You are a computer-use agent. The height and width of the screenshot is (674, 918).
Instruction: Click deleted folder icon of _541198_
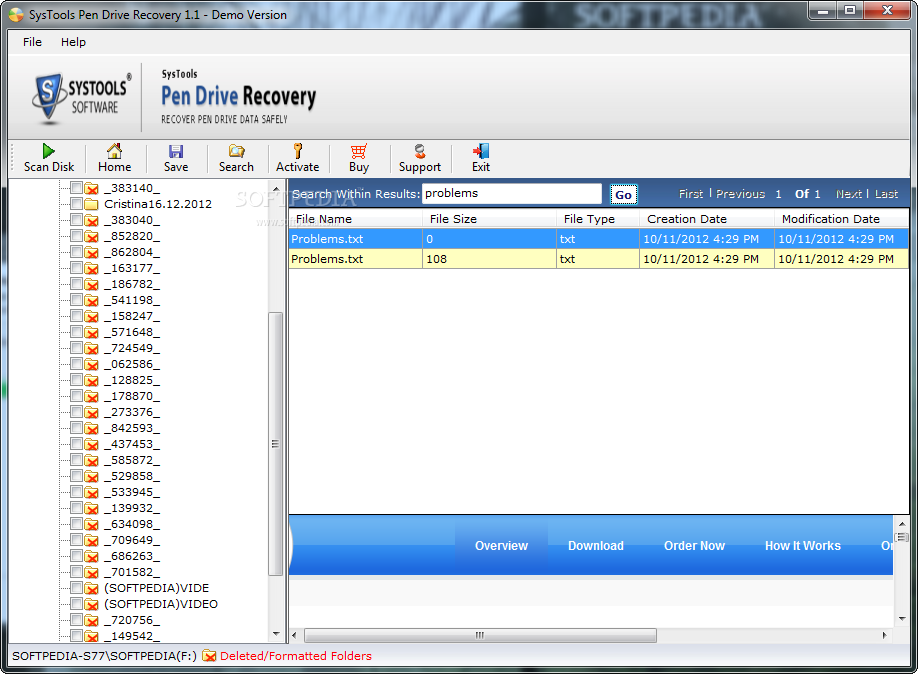pos(91,300)
